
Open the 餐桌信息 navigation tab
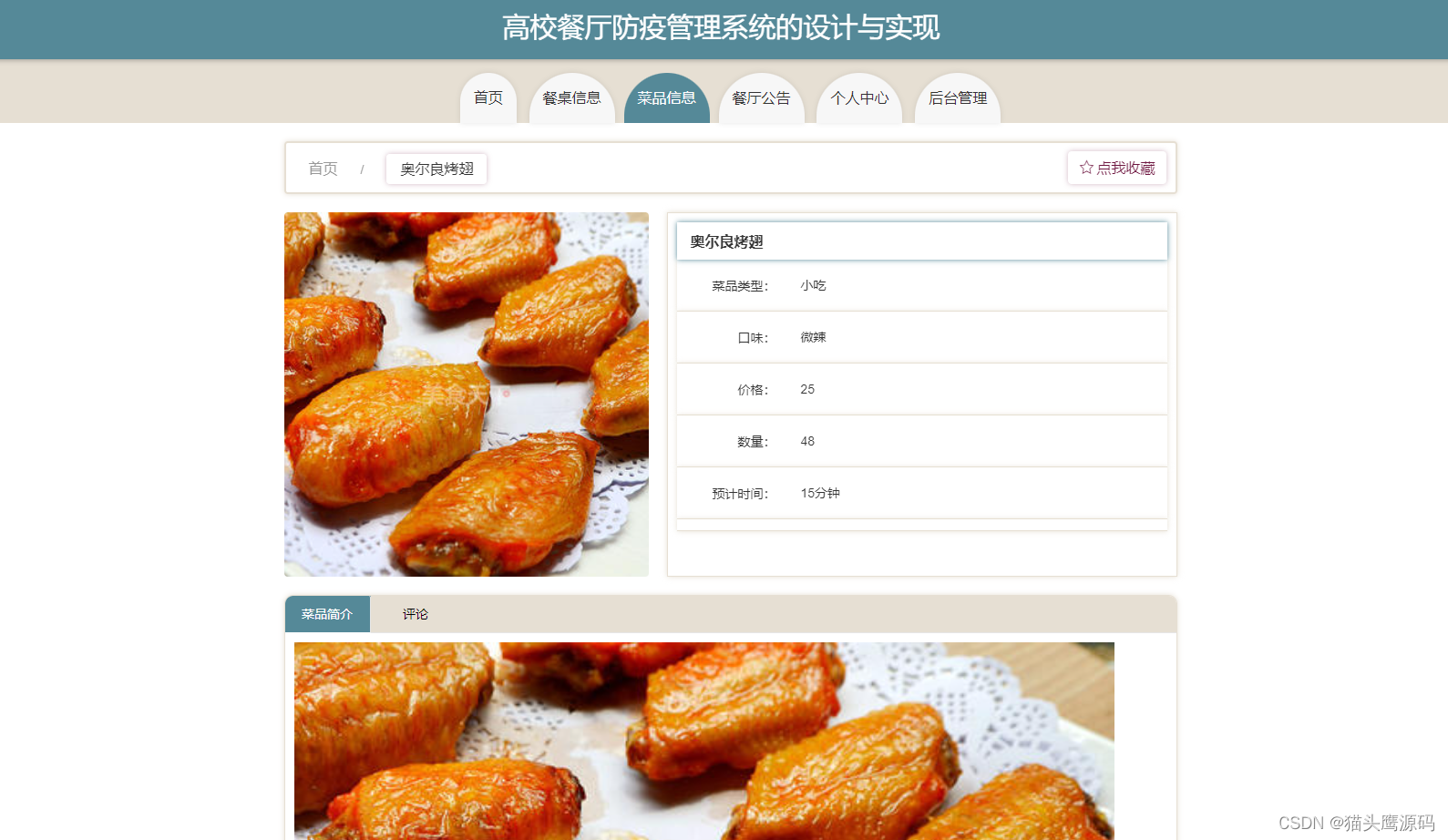click(x=572, y=98)
